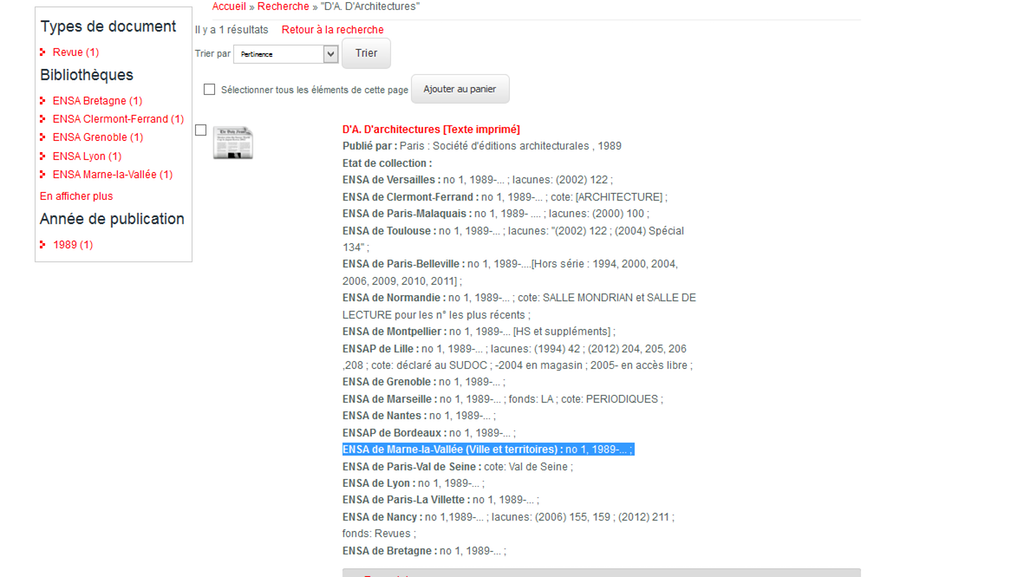Viewport: 1024px width, 577px height.
Task: Click the red arrow bullet beside ENSA Clermont-Ferrand
Action: pyautogui.click(x=42, y=119)
